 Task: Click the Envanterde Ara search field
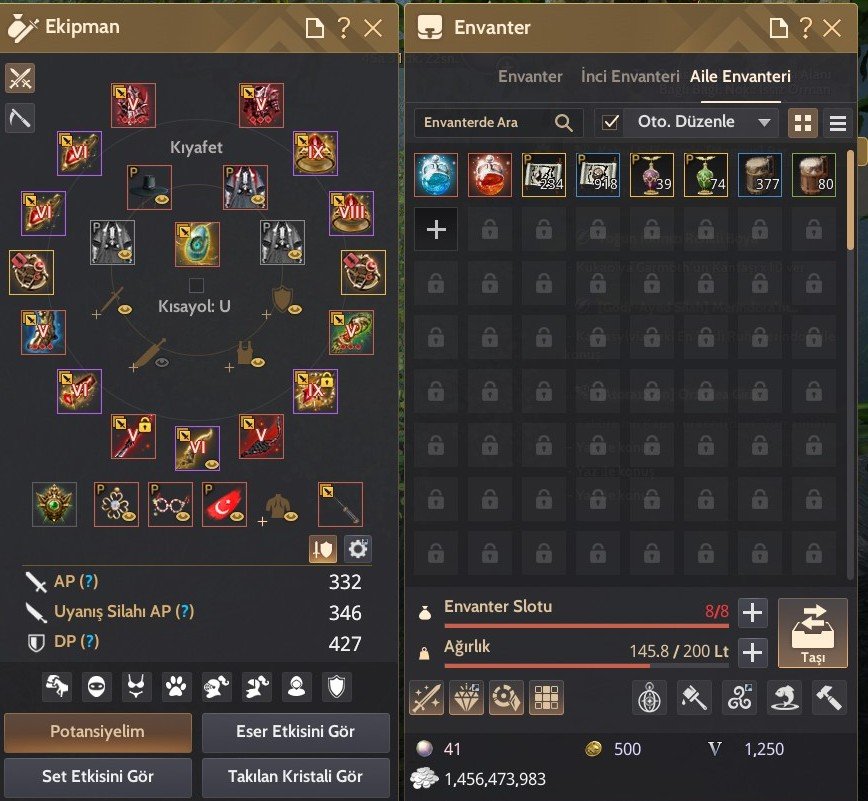pyautogui.click(x=498, y=122)
